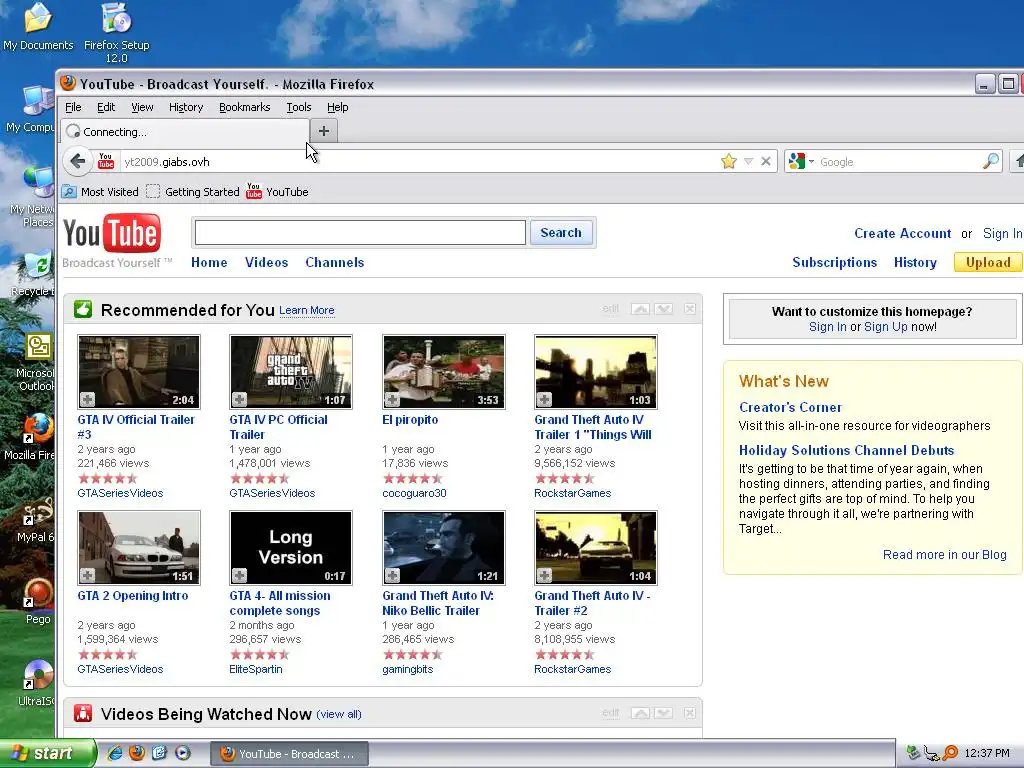Open Creator's Corner link
The image size is (1024, 768).
(x=790, y=408)
